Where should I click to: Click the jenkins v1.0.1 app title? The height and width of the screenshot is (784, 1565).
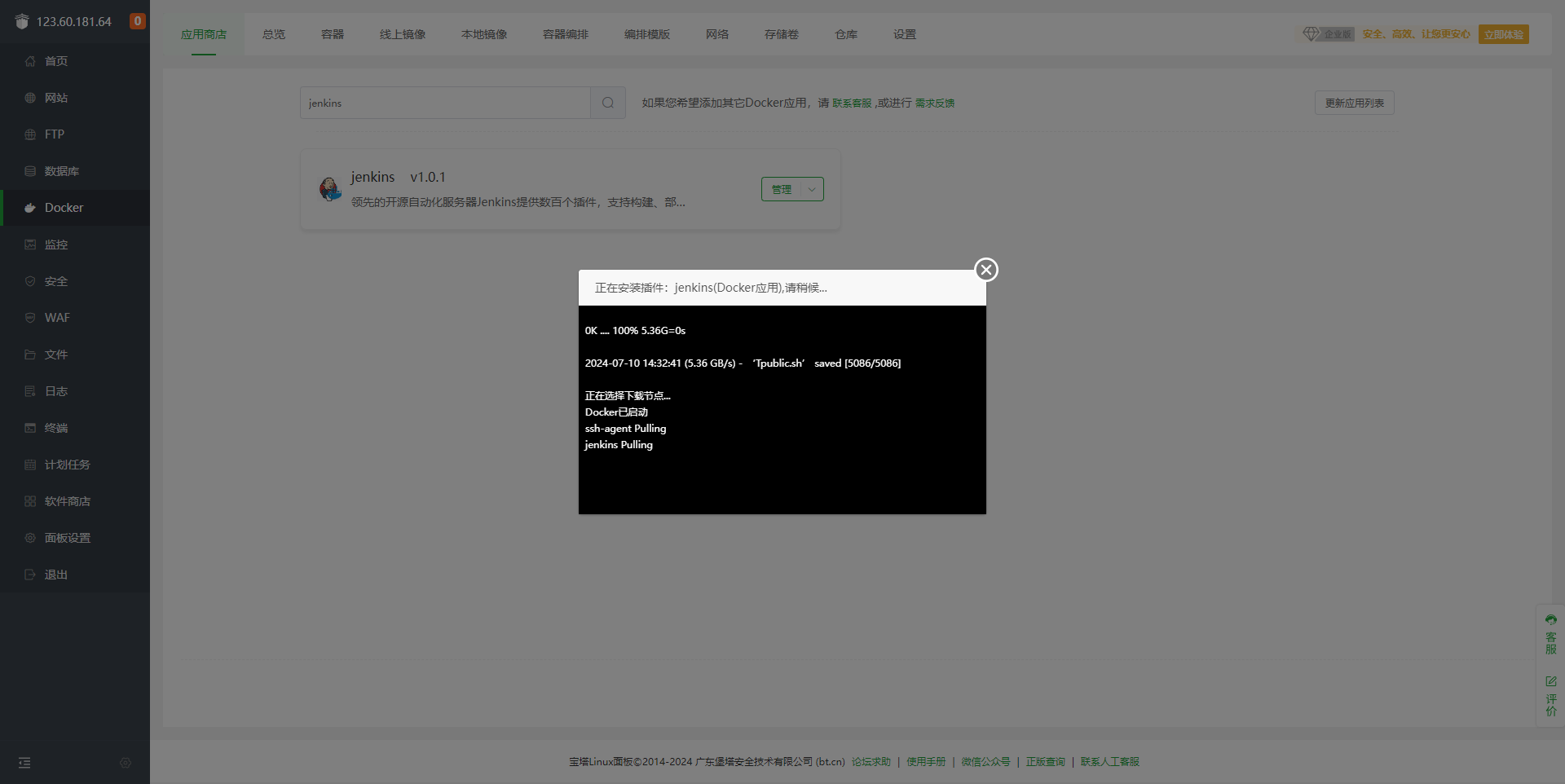coord(399,177)
